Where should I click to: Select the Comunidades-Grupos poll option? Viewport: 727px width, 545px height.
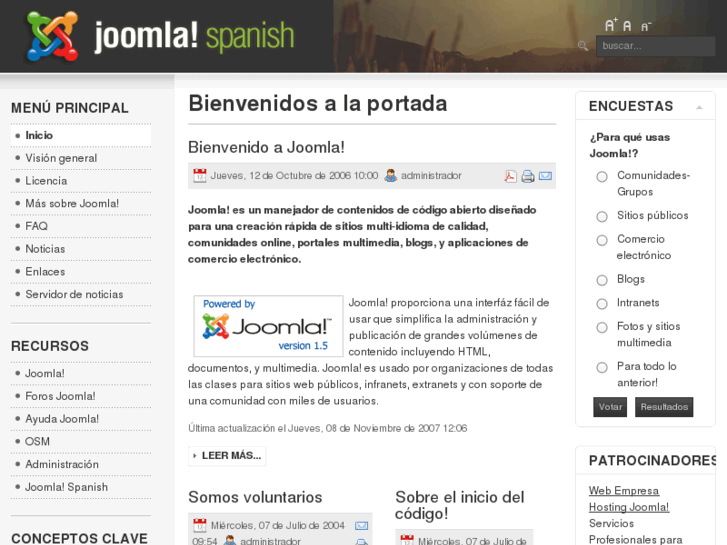tap(602, 177)
